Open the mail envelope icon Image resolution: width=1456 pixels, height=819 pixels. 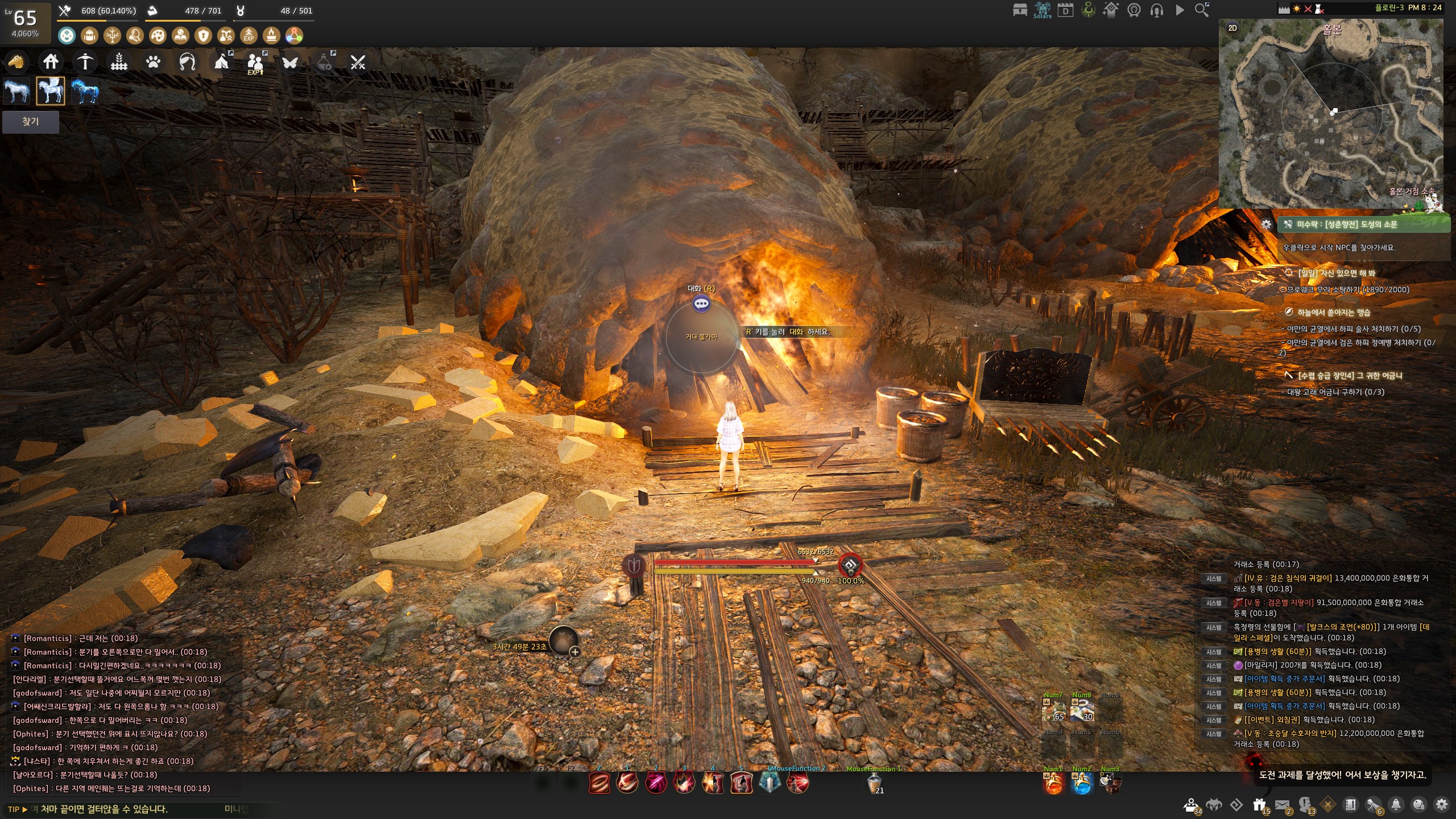click(x=1282, y=805)
